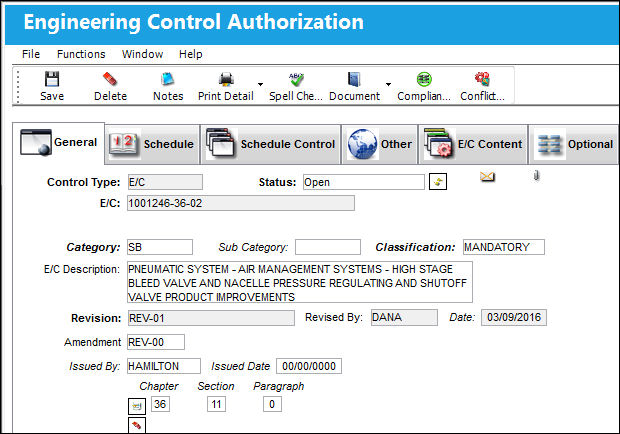The height and width of the screenshot is (434, 620).
Task: Click the toolbar drag handle dots
Action: point(18,86)
